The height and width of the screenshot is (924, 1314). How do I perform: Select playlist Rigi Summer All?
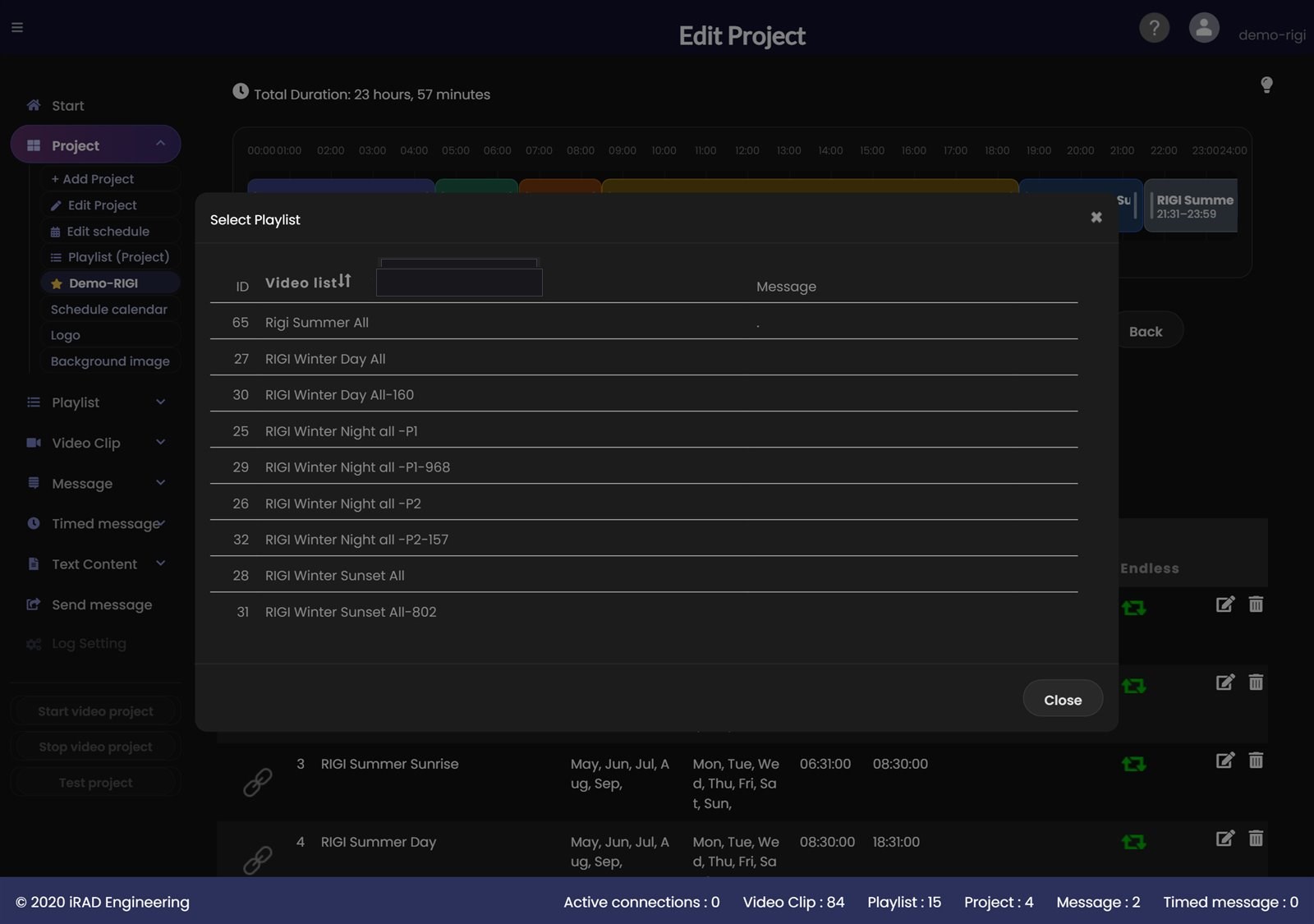[x=644, y=322]
